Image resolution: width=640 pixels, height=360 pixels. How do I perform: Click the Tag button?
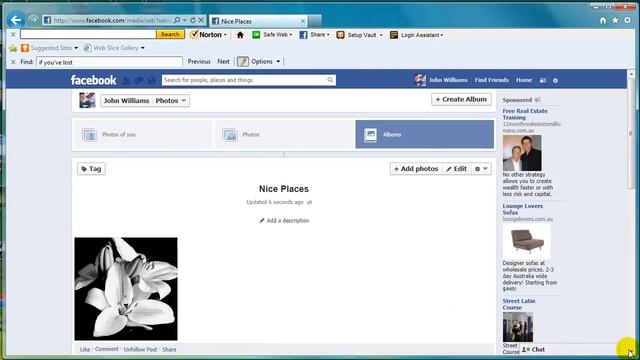(91, 169)
